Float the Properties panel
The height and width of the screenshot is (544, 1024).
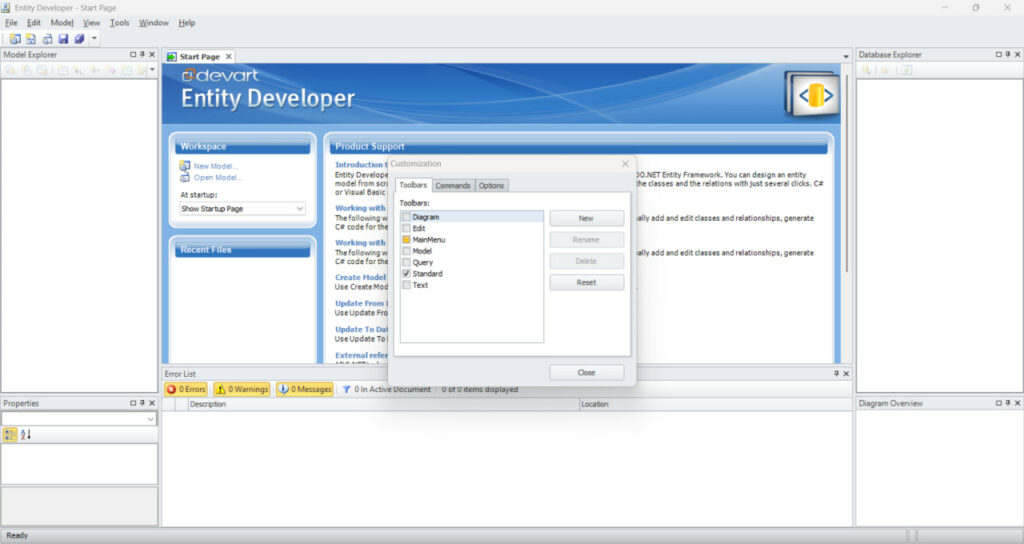point(133,404)
